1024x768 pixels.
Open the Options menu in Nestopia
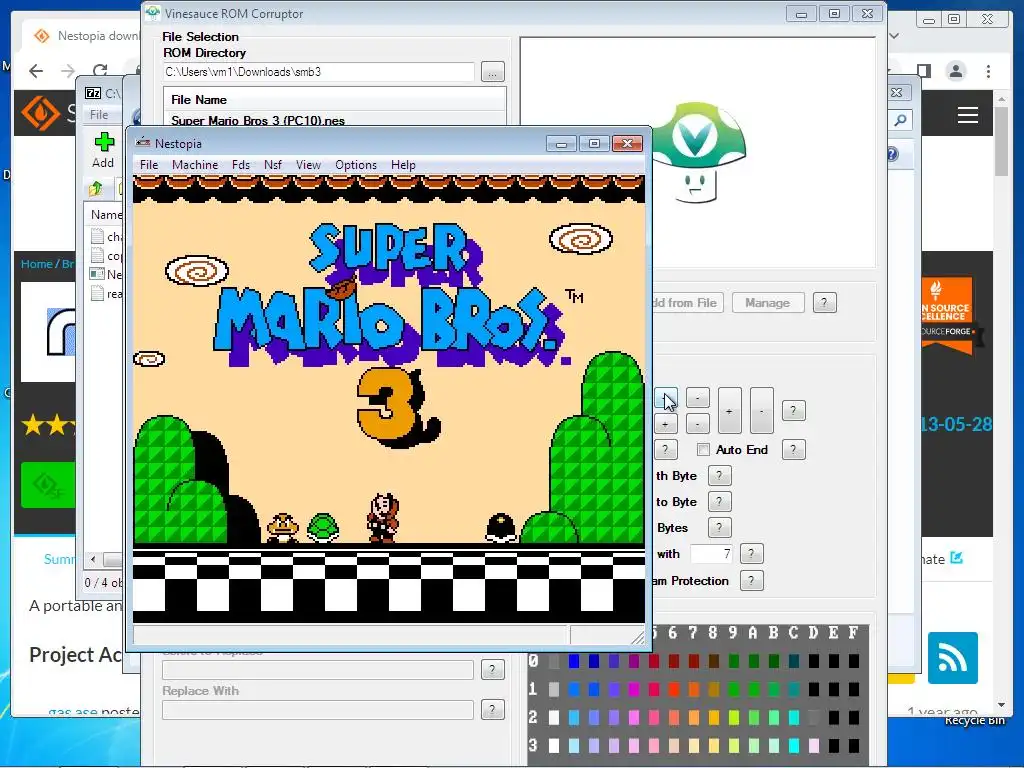[356, 165]
